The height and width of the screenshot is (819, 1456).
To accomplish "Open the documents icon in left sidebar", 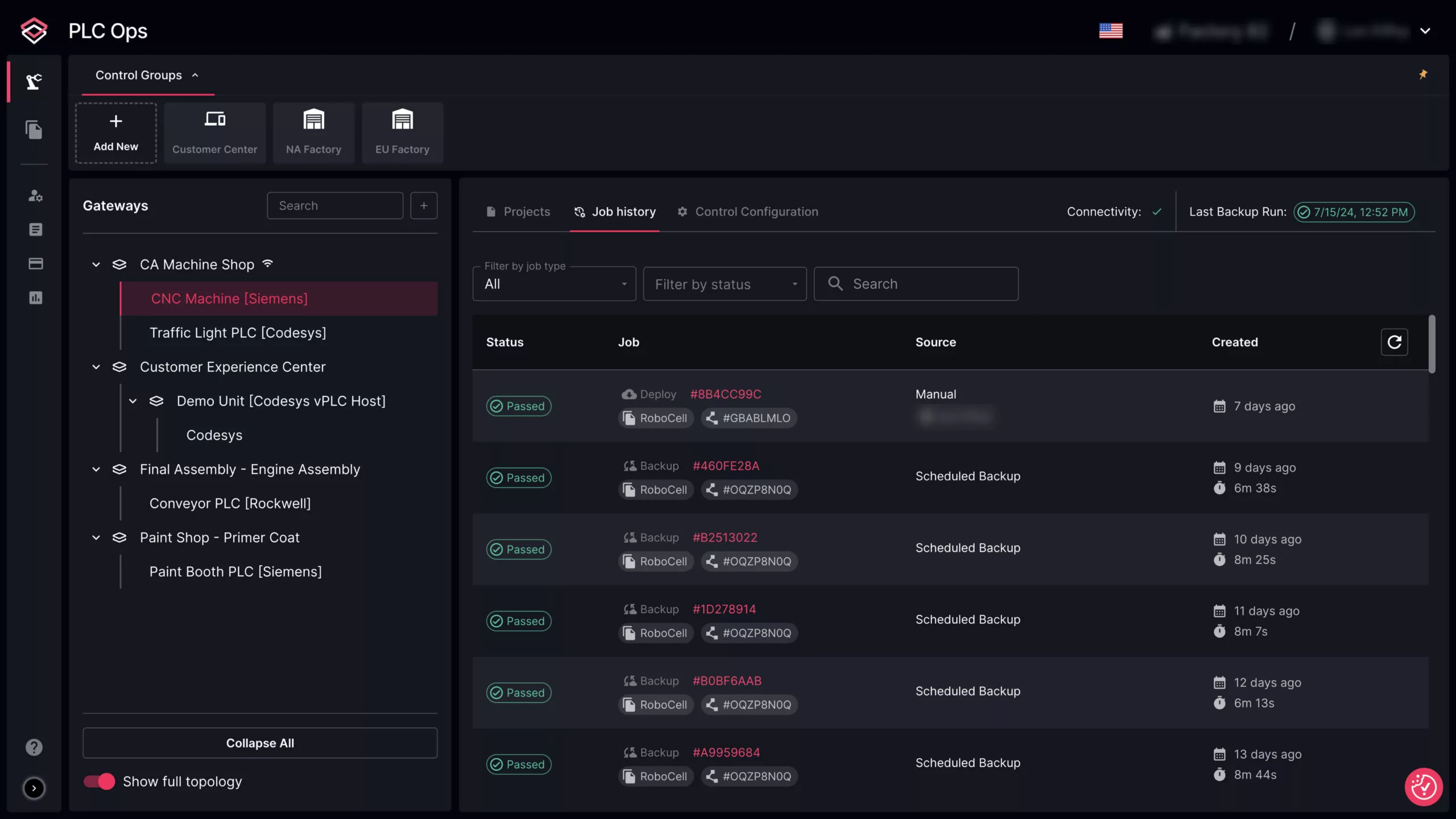I will pos(34,130).
